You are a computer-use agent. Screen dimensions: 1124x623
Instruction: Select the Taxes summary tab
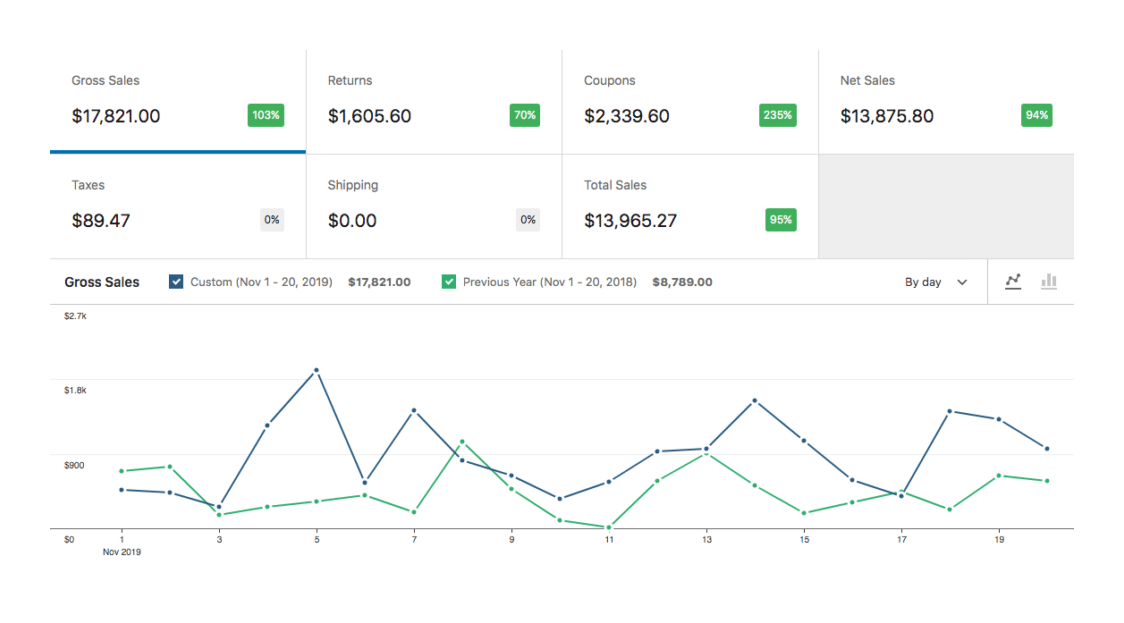point(177,206)
